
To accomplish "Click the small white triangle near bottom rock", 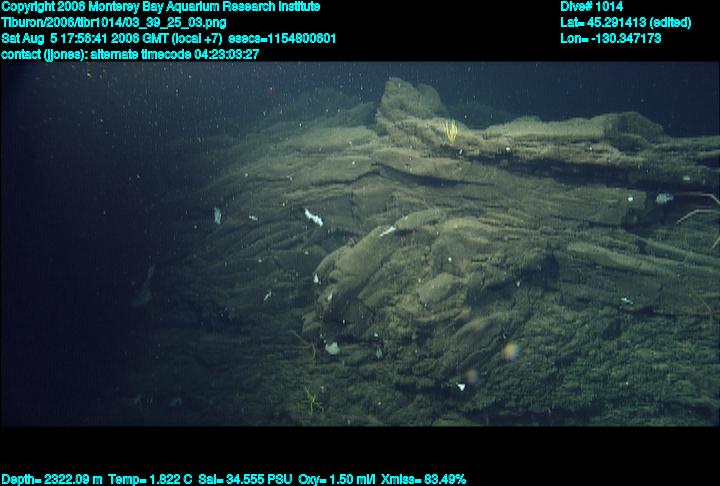I will coord(460,386).
